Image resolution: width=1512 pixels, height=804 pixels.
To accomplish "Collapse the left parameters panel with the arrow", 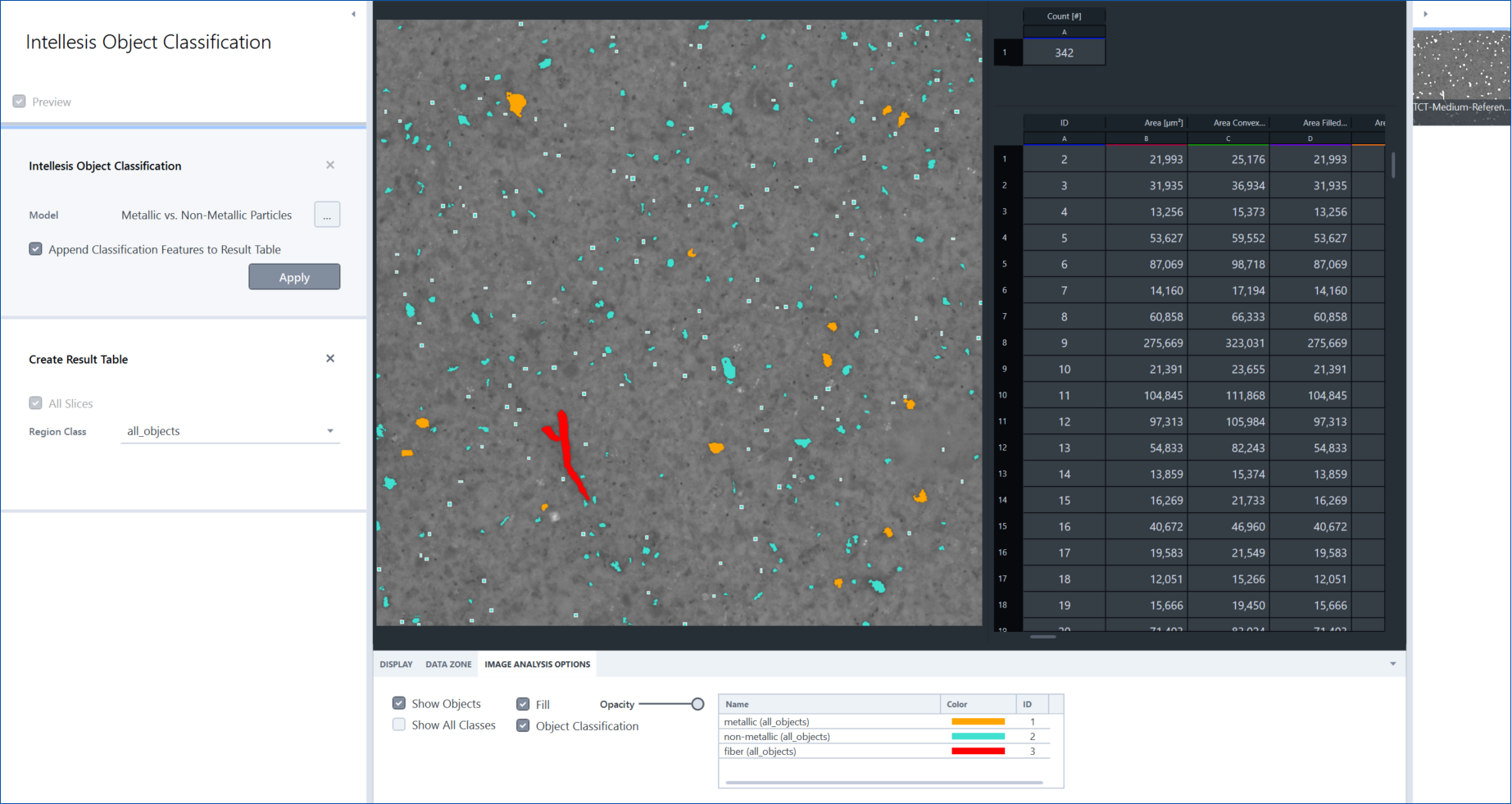I will pyautogui.click(x=353, y=13).
